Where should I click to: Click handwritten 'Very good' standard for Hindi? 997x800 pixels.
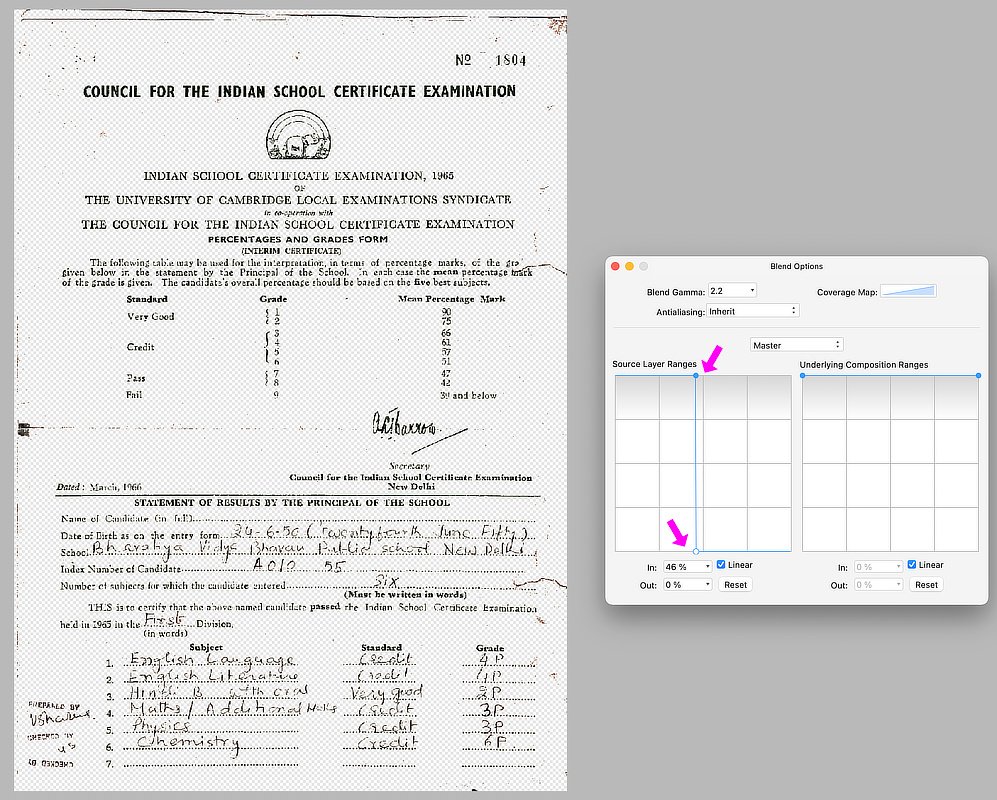(x=385, y=692)
